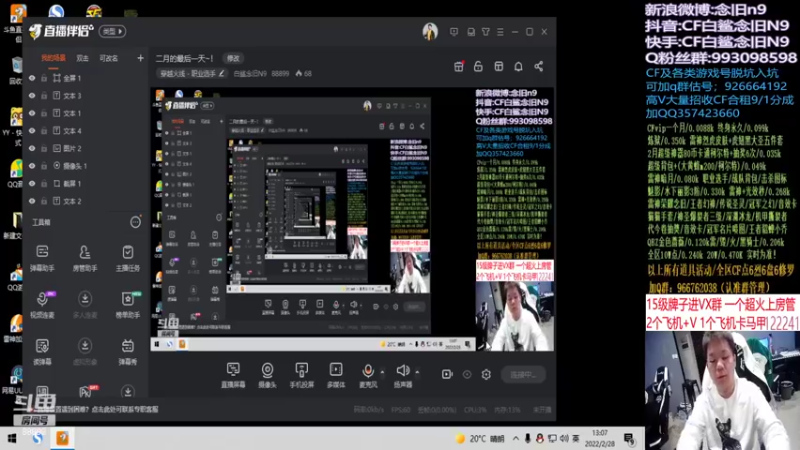Open the settings gear in the bottom bar
This screenshot has width=800, height=450.
click(486, 374)
